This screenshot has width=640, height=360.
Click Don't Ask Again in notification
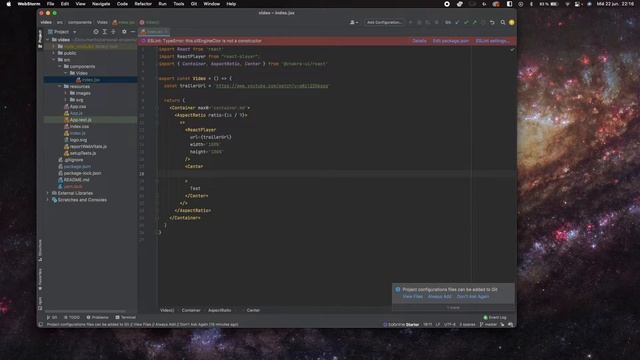coord(473,297)
